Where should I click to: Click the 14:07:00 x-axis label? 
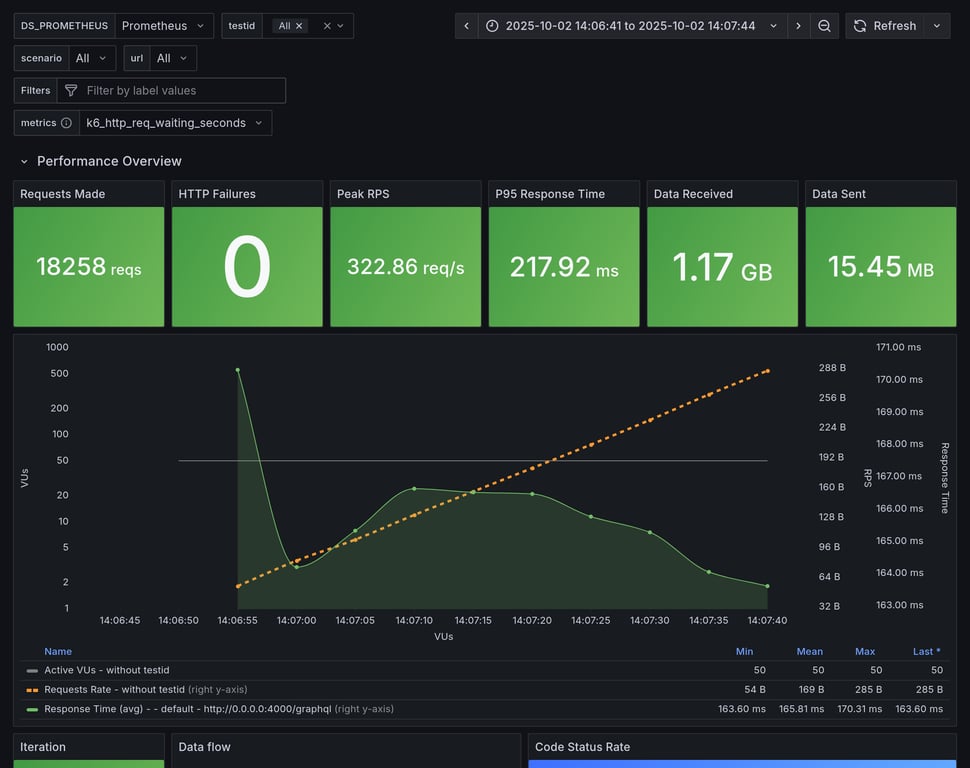[x=296, y=620]
